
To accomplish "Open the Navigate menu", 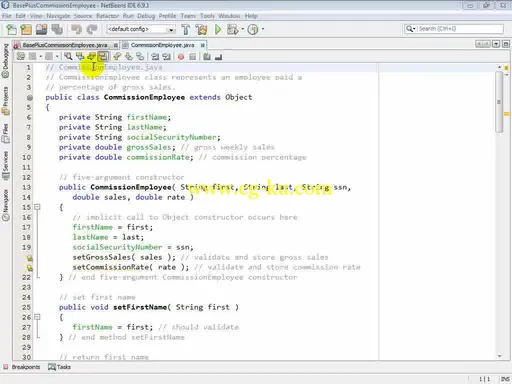I will 59,16.
